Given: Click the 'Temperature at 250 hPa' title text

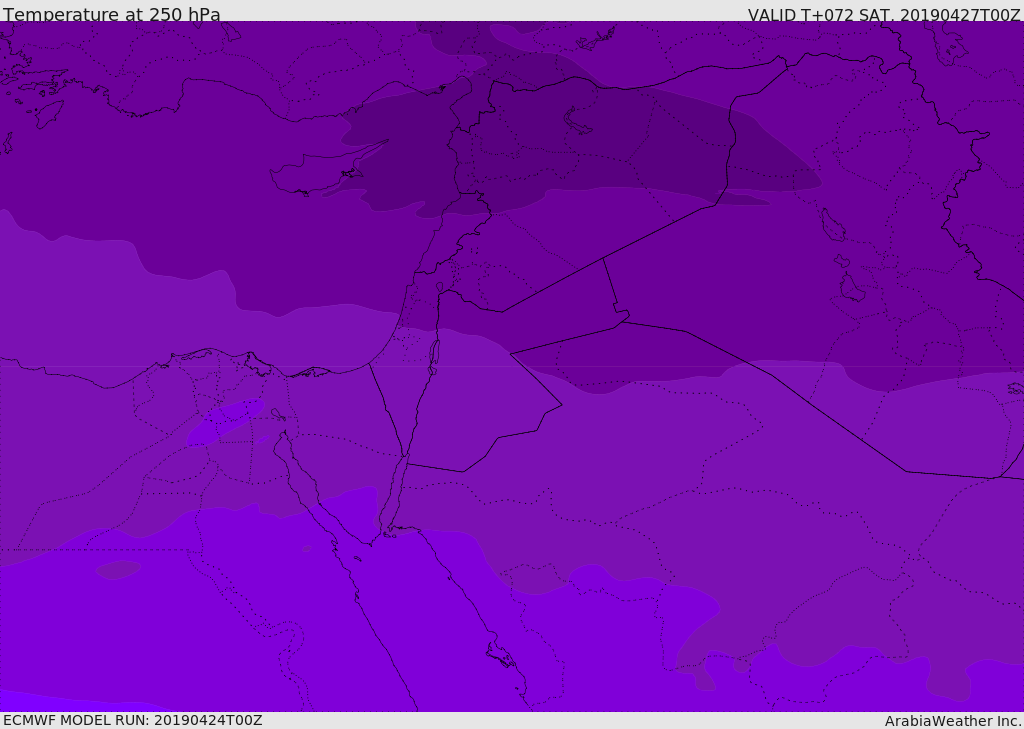Looking at the screenshot, I should pyautogui.click(x=112, y=14).
